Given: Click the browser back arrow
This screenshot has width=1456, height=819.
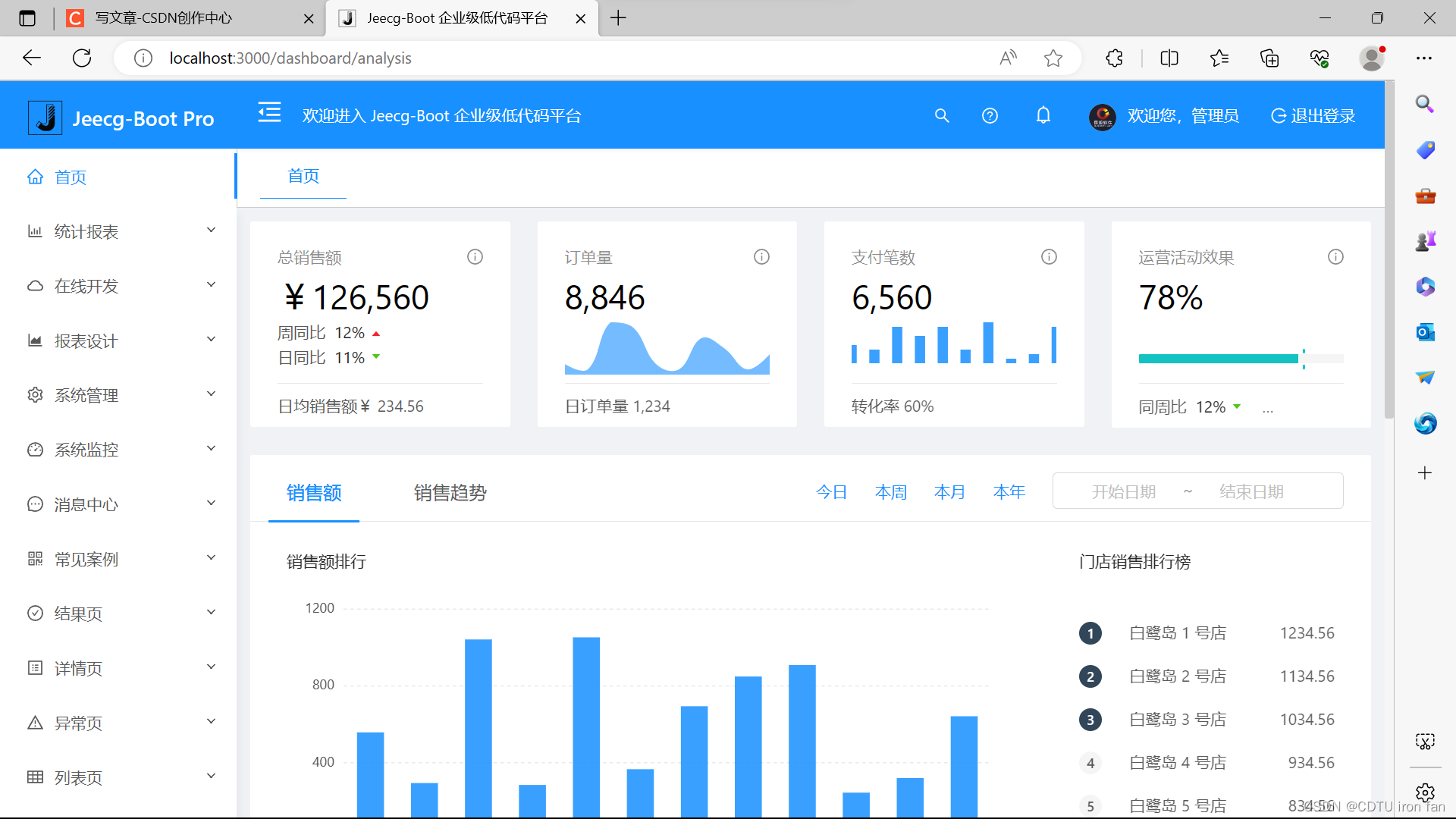Looking at the screenshot, I should click(32, 58).
